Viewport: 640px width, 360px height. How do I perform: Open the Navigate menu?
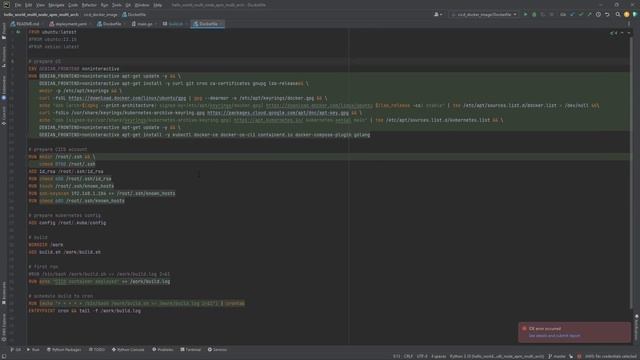(x=56, y=5)
